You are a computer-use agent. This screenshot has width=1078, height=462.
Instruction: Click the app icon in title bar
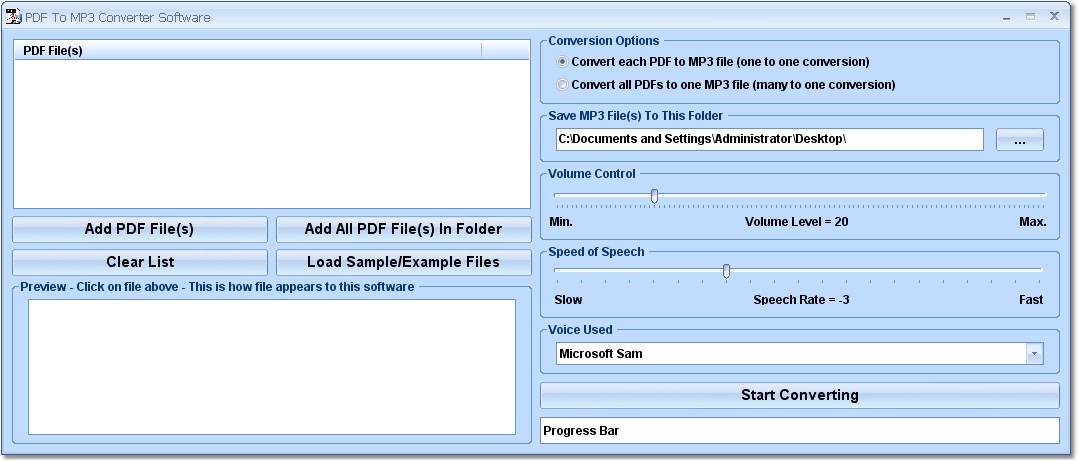pos(13,16)
